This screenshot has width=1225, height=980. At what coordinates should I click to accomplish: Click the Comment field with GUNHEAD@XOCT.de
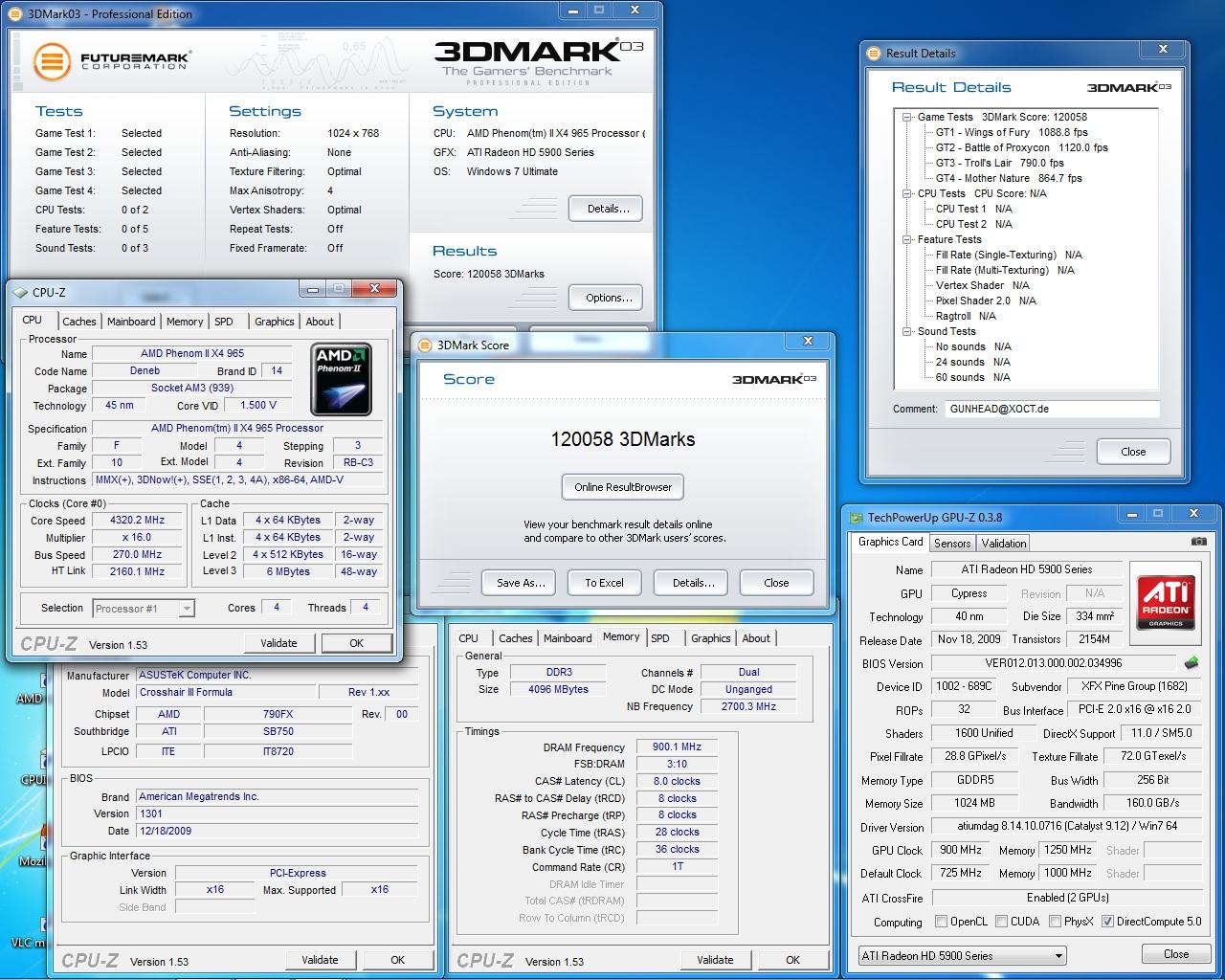(x=1053, y=409)
